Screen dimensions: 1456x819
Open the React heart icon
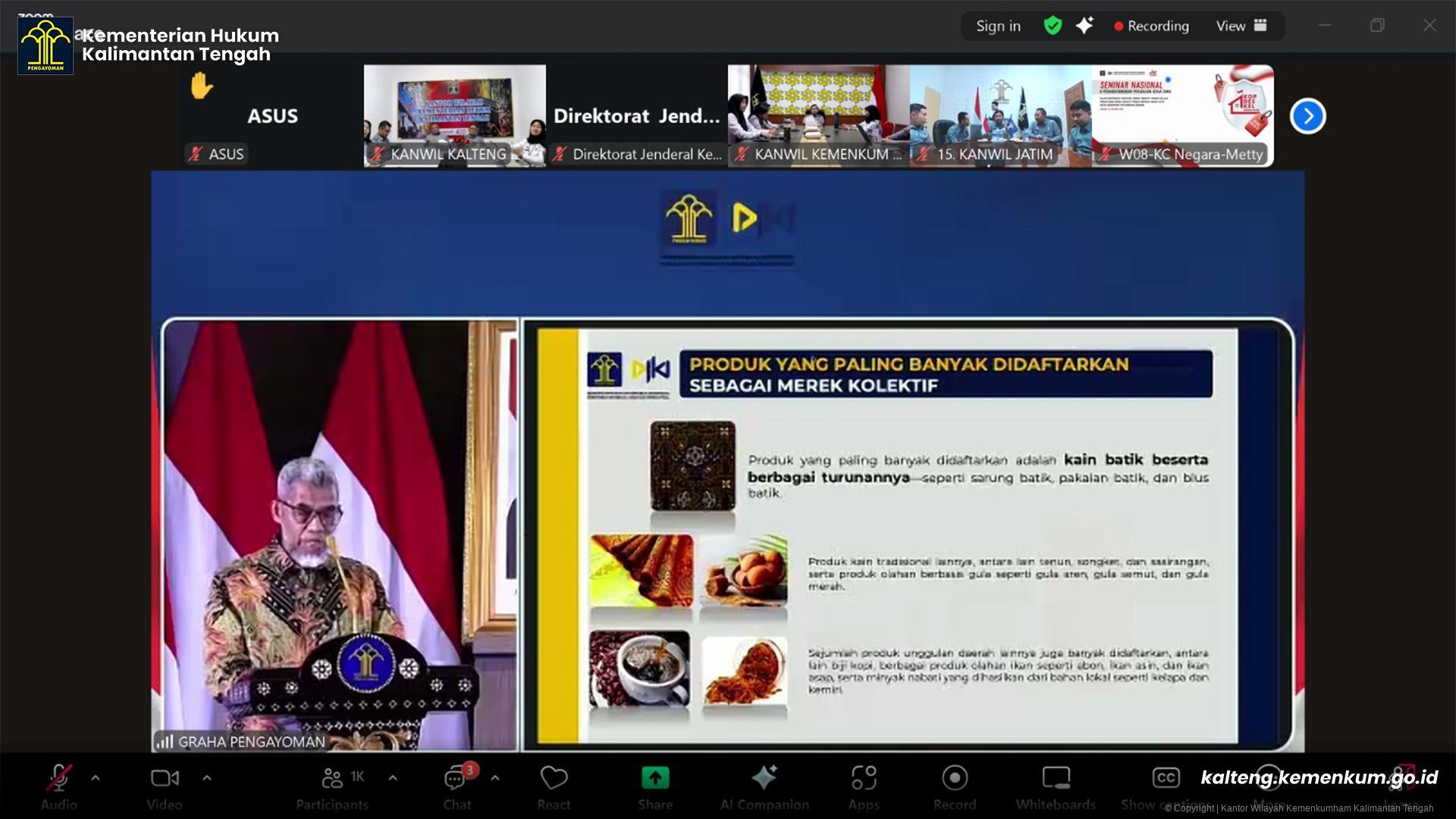[x=554, y=779]
